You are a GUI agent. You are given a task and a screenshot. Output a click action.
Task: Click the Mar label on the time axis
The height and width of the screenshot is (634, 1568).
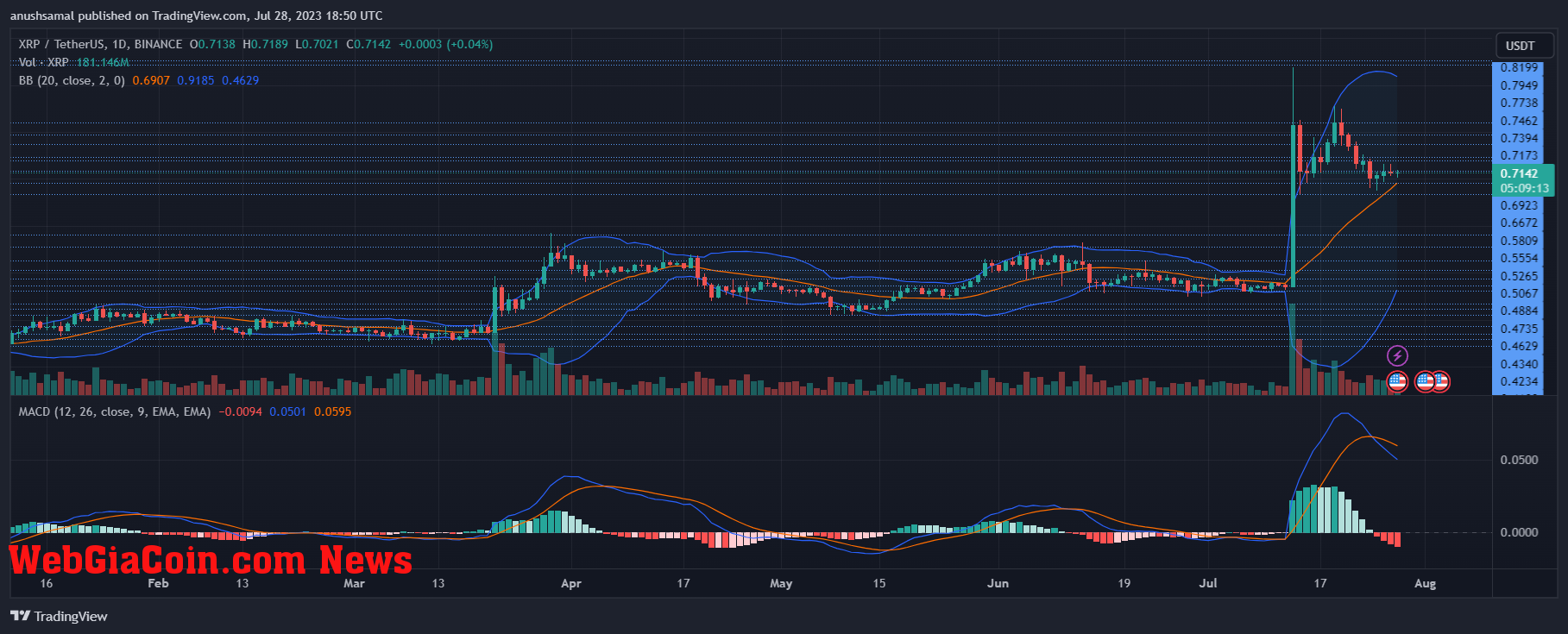[354, 584]
